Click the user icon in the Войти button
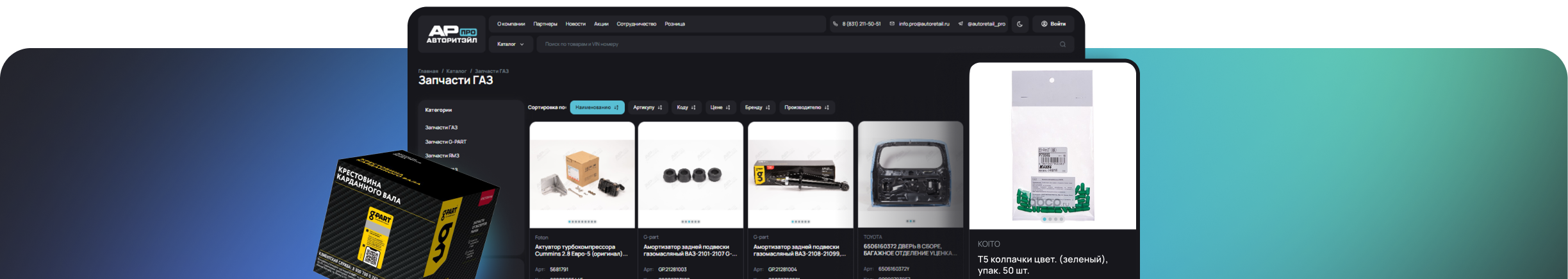Screen dimensions: 1568x279 pyautogui.click(x=1044, y=24)
